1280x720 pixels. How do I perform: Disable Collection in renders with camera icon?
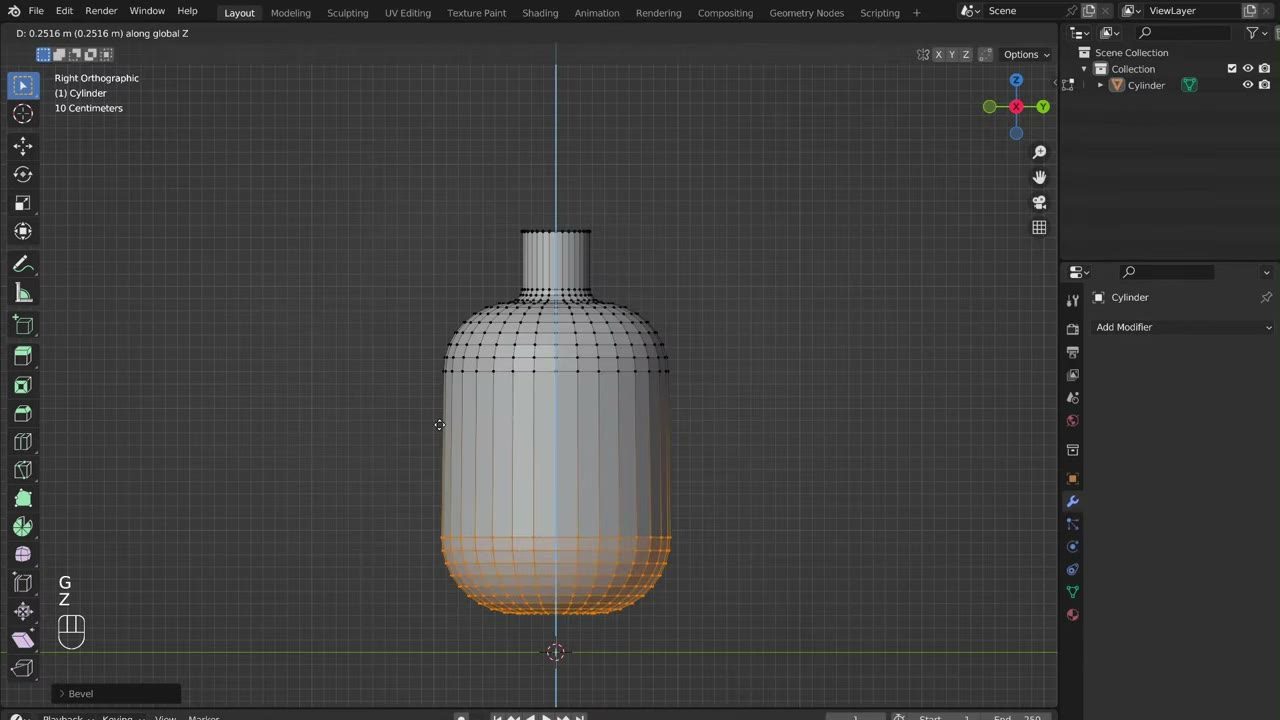[1264, 69]
